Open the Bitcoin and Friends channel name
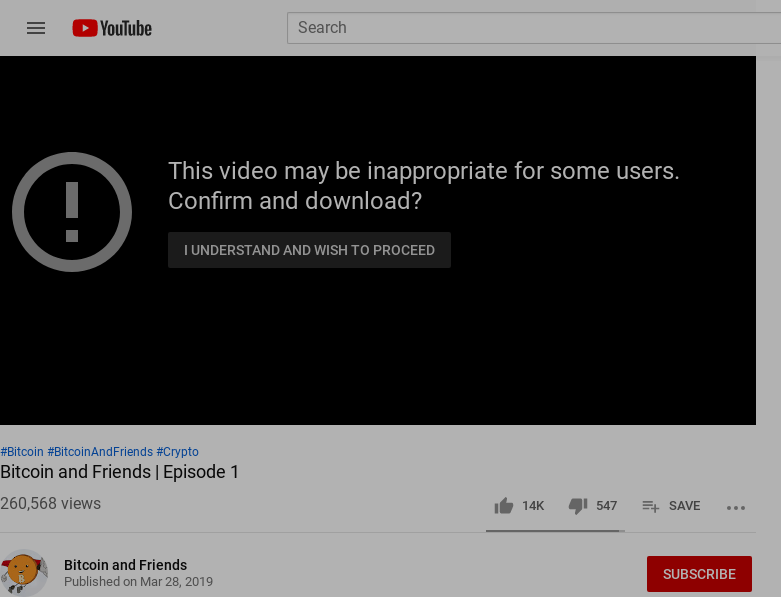 pyautogui.click(x=126, y=565)
